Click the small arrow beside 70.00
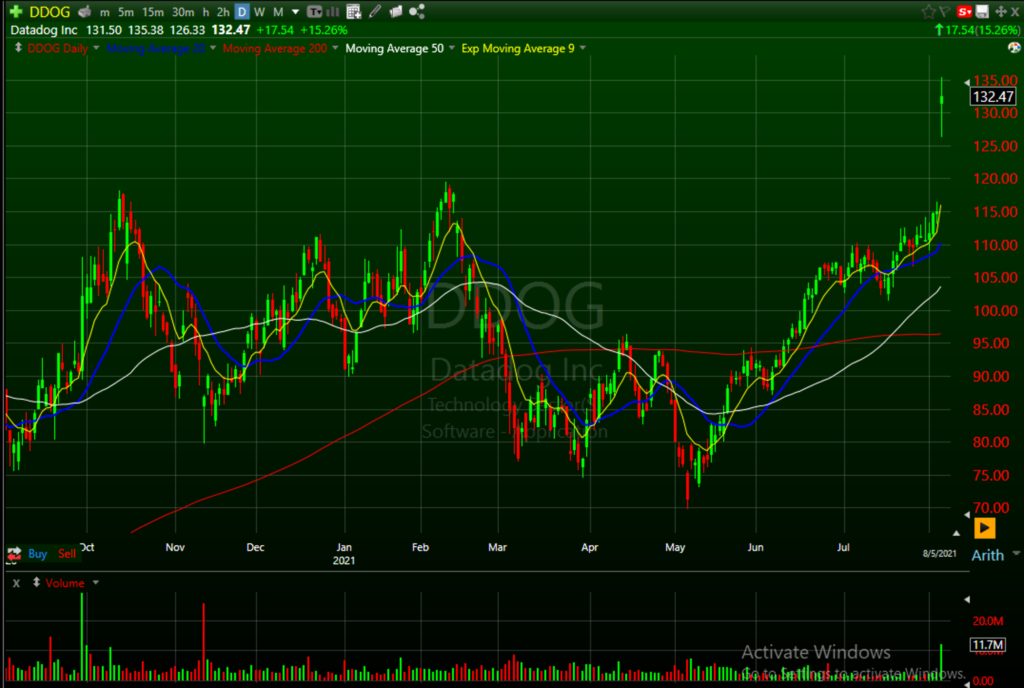1024x688 pixels. tap(967, 514)
